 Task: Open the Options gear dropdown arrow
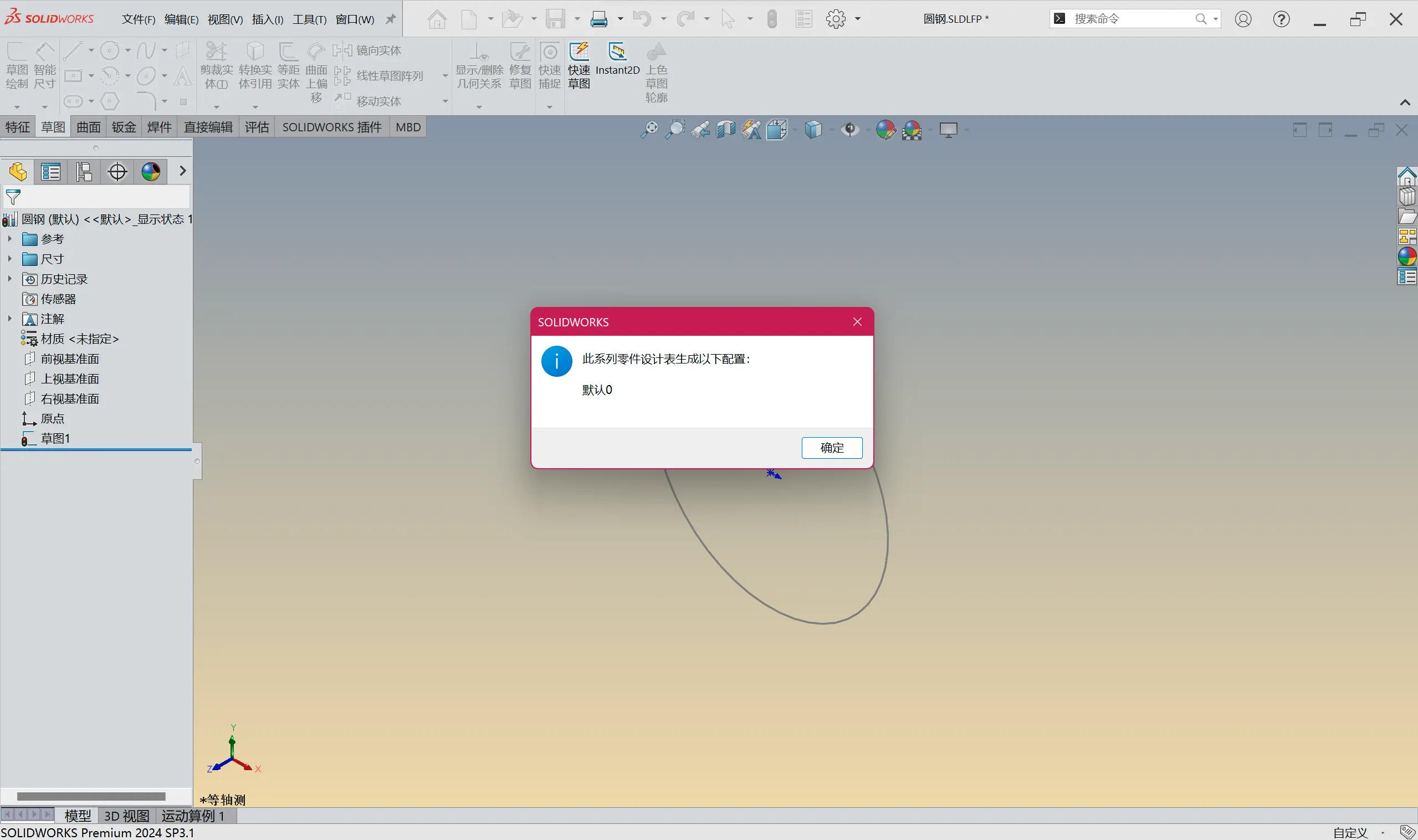[x=858, y=19]
